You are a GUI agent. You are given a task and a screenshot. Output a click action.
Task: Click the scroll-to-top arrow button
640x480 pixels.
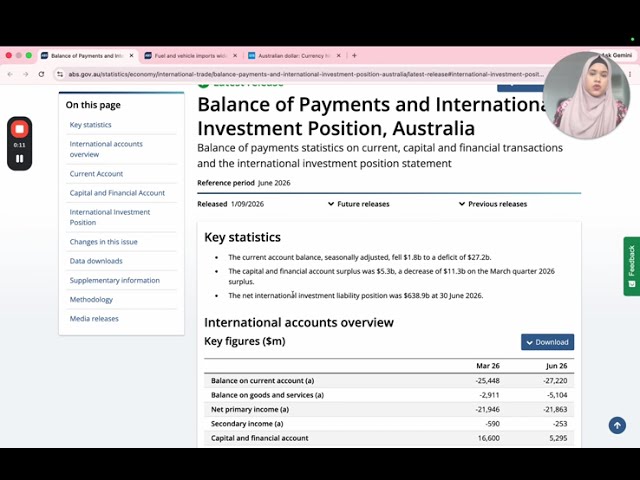617,425
